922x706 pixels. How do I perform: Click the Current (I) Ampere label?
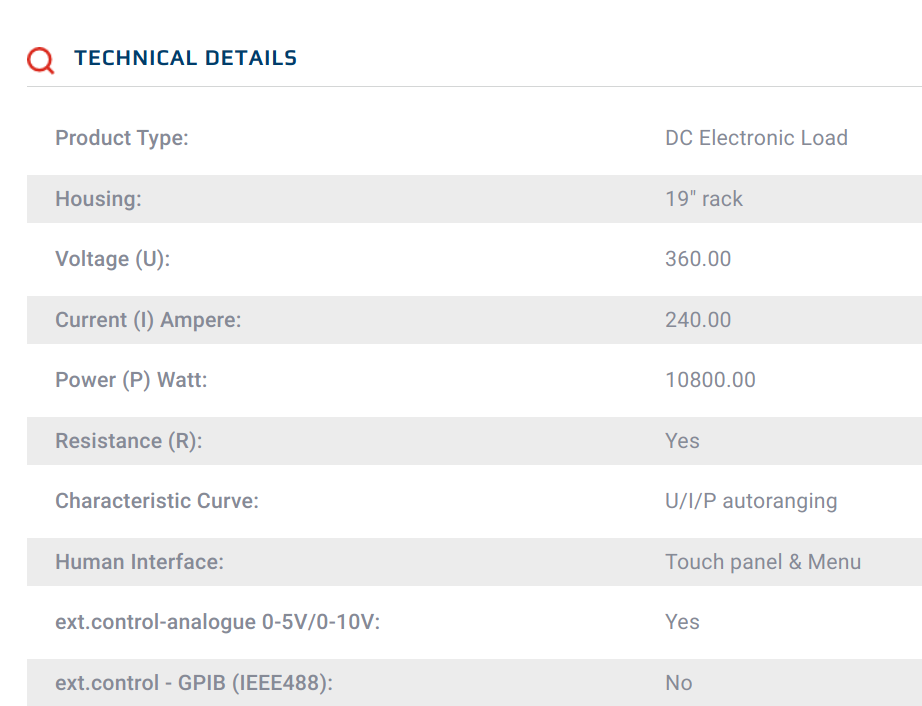pos(148,320)
